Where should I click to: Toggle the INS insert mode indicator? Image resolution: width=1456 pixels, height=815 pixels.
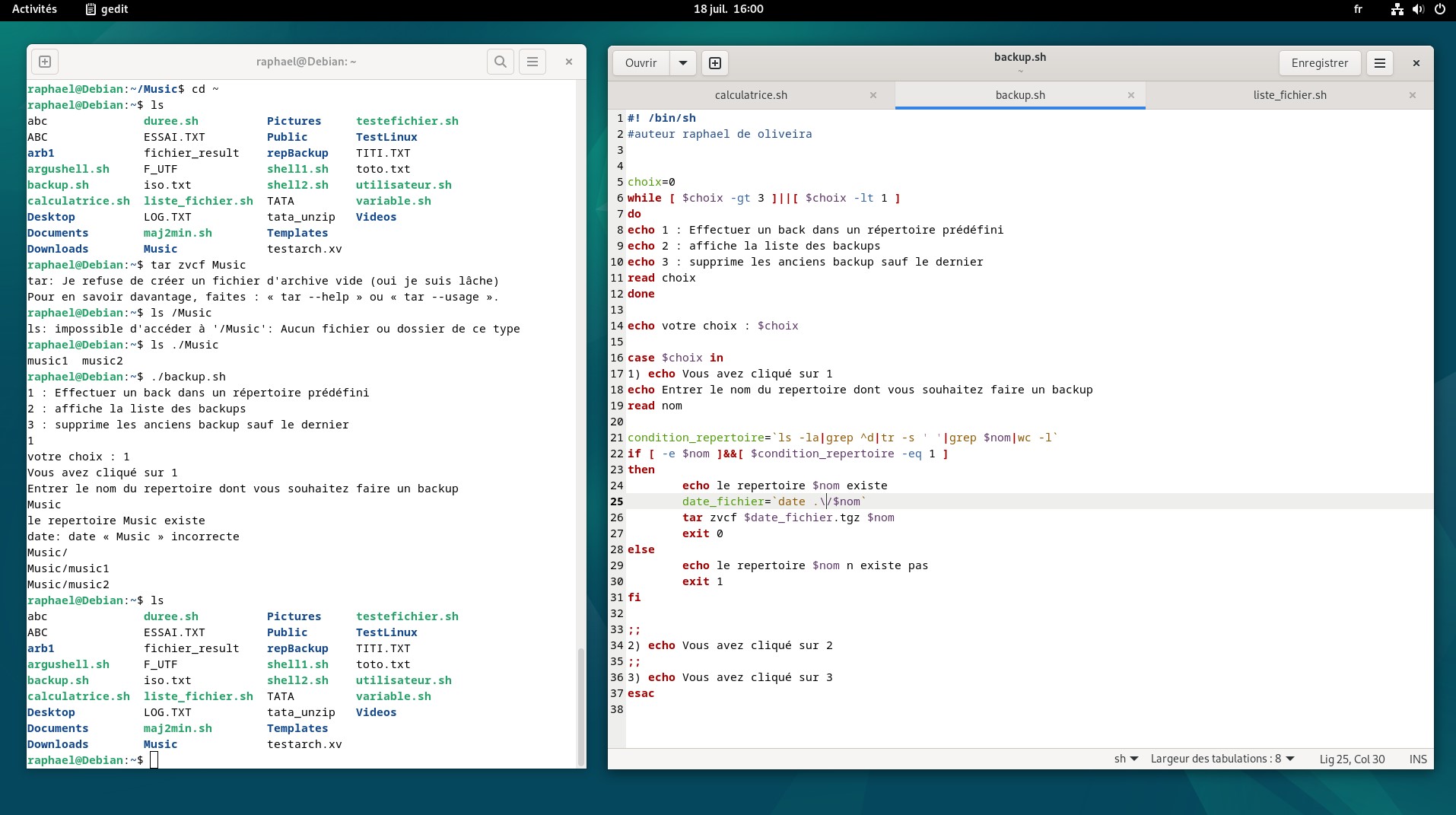point(1417,759)
